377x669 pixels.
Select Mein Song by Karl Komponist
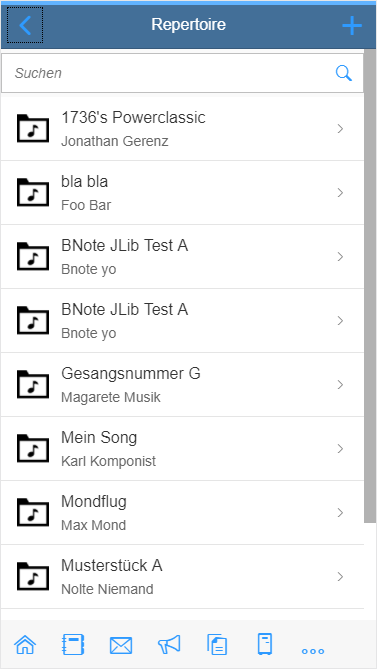182,448
